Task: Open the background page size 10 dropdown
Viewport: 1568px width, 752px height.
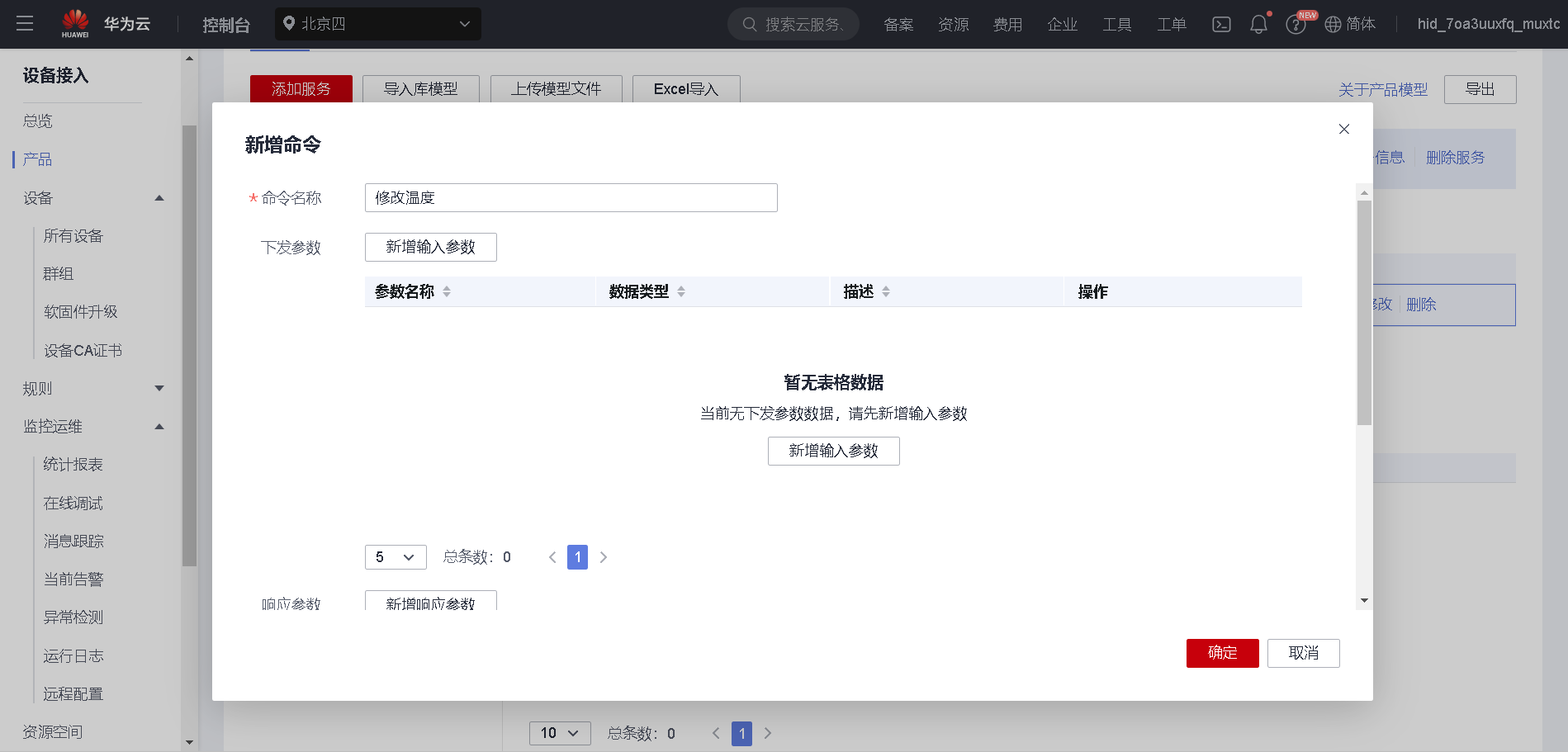Action: [560, 733]
